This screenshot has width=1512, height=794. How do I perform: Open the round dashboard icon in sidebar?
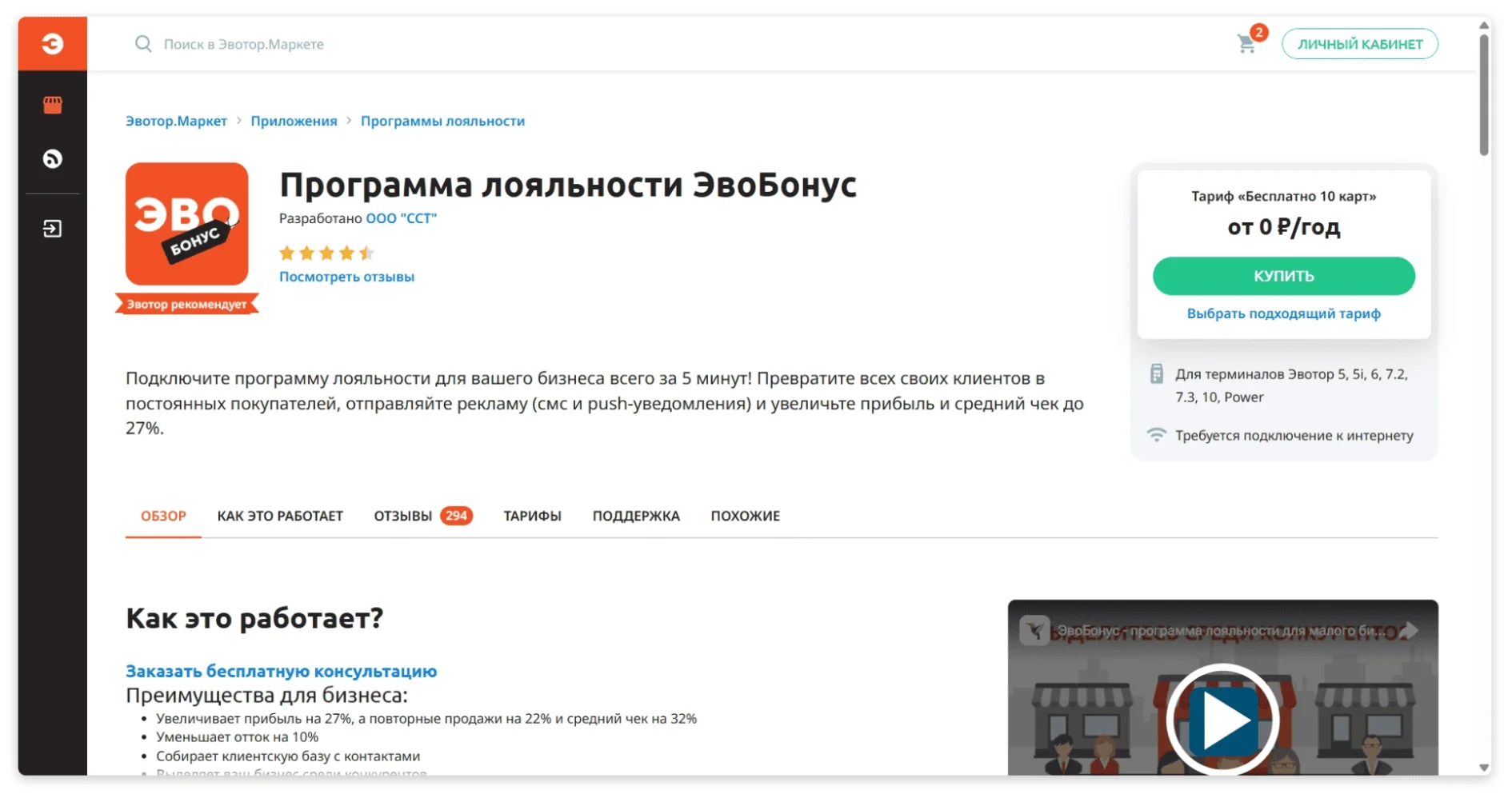coord(53,159)
